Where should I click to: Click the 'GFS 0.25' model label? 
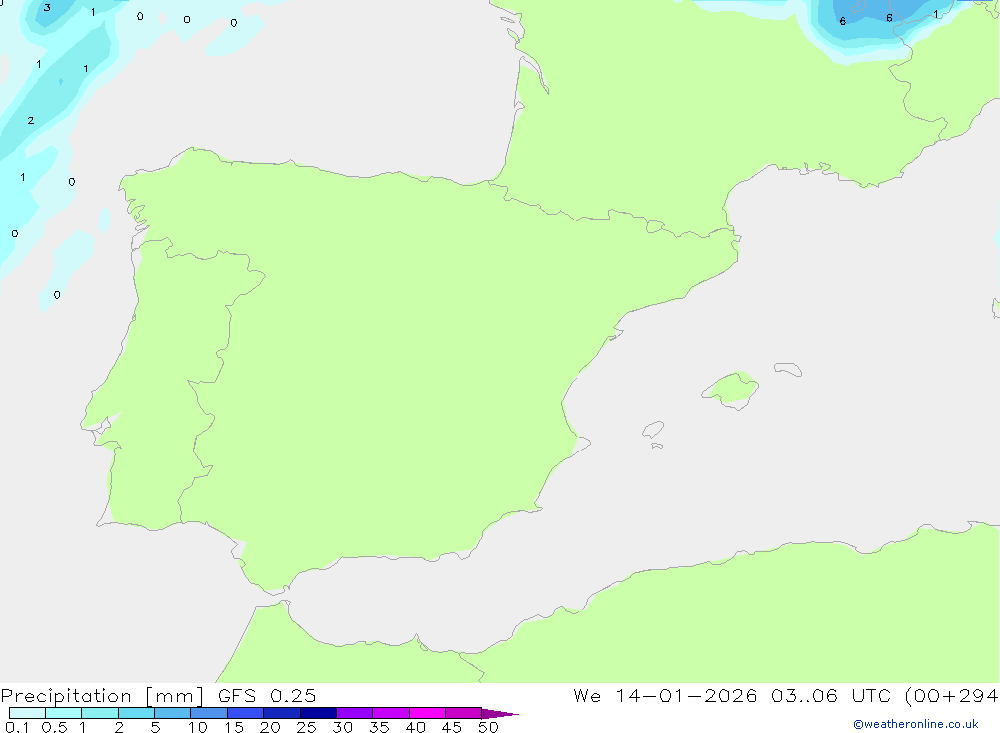click(x=267, y=695)
